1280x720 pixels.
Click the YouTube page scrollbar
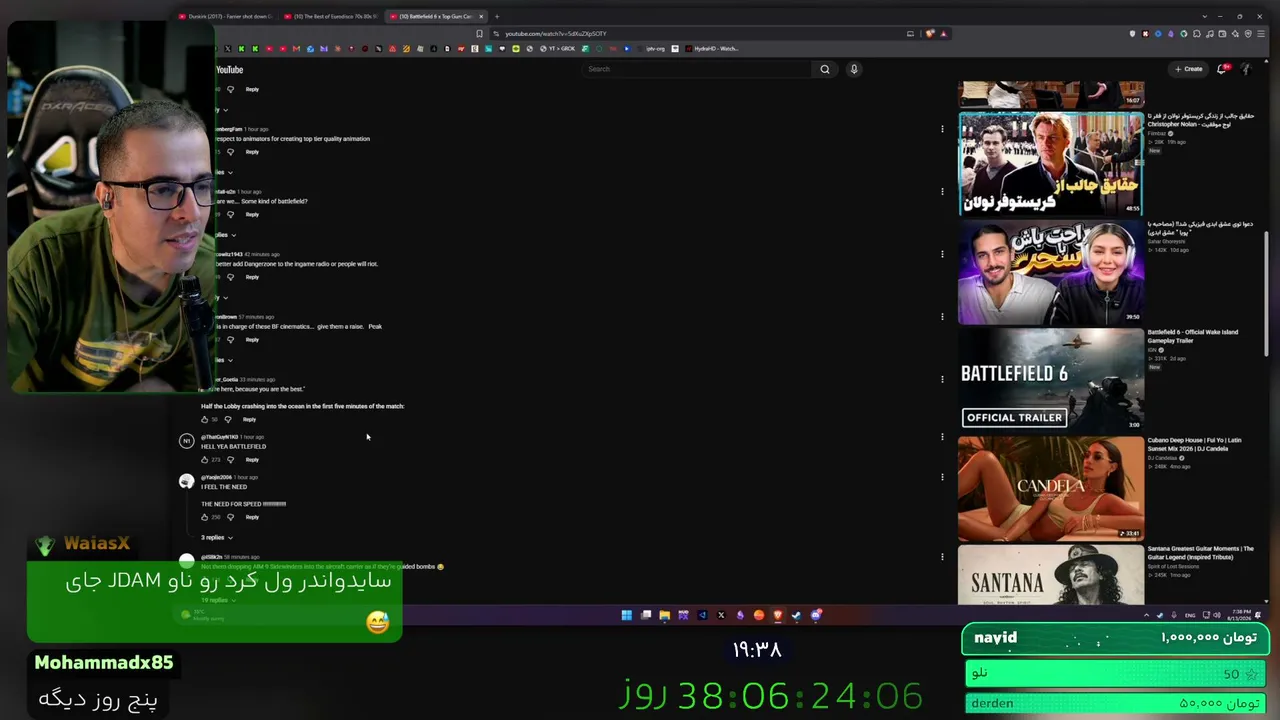1267,294
